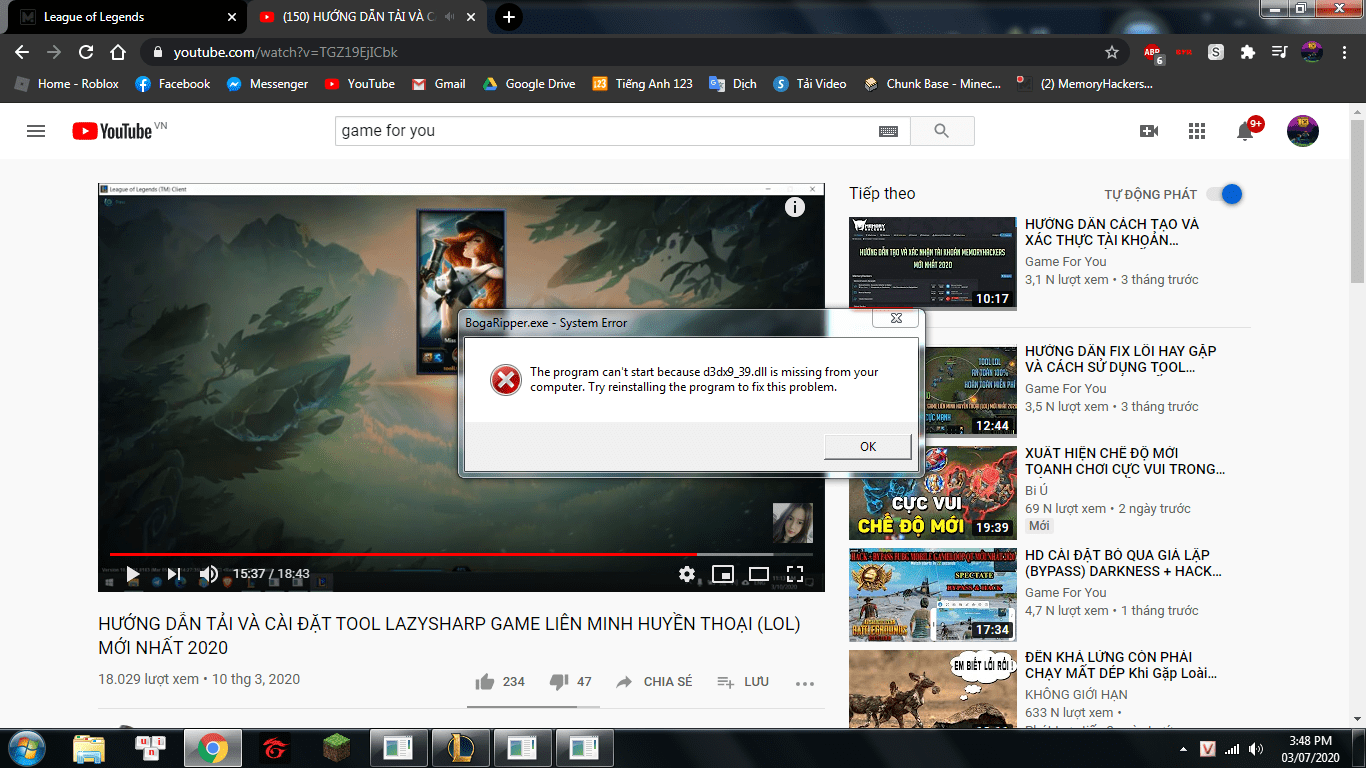The image size is (1366, 768).
Task: Open the create video camera icon
Action: 1149,131
